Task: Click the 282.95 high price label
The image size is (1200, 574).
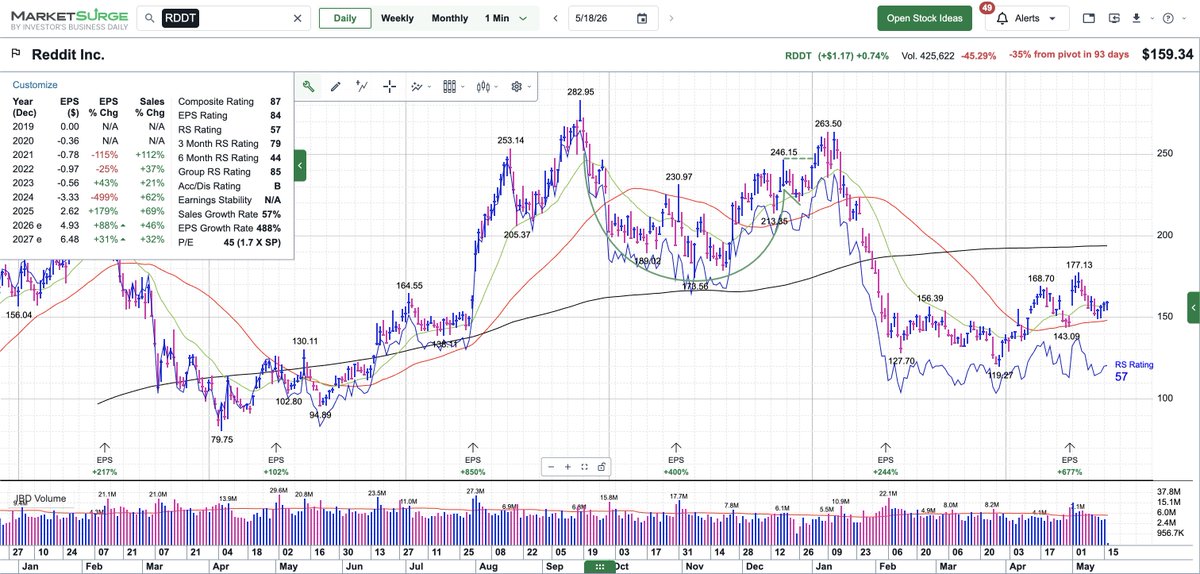Action: coord(581,92)
